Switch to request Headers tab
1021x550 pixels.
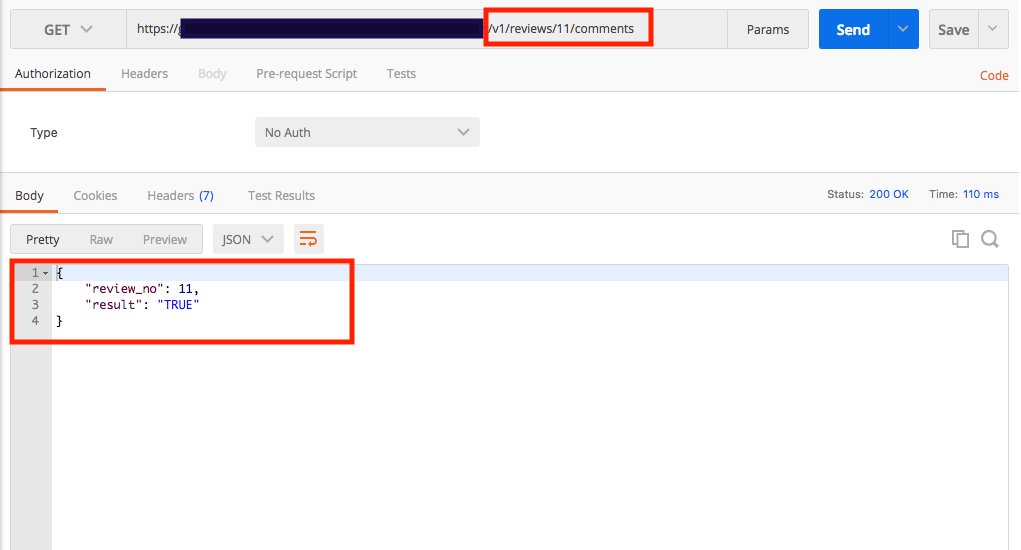(144, 73)
